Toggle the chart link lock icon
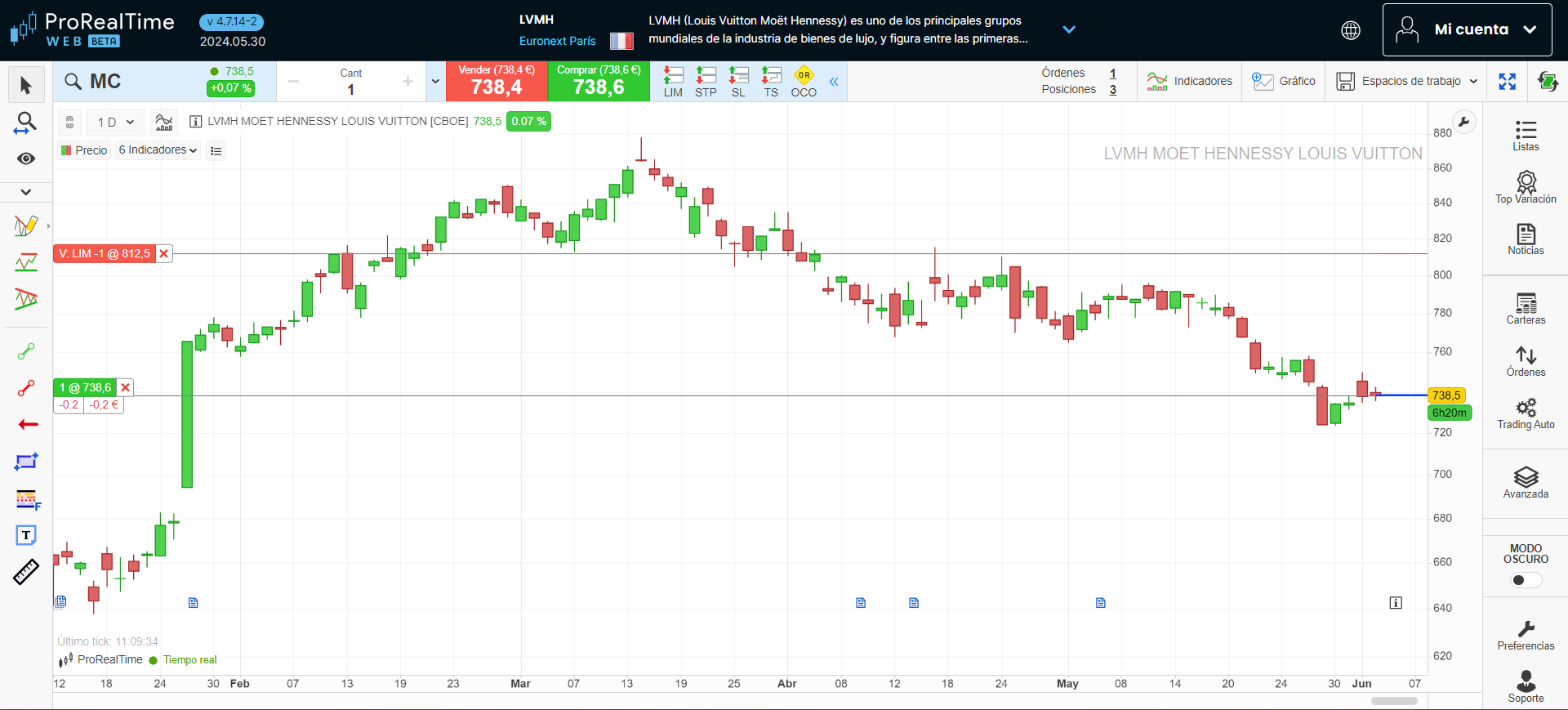Image resolution: width=1568 pixels, height=710 pixels. [70, 122]
